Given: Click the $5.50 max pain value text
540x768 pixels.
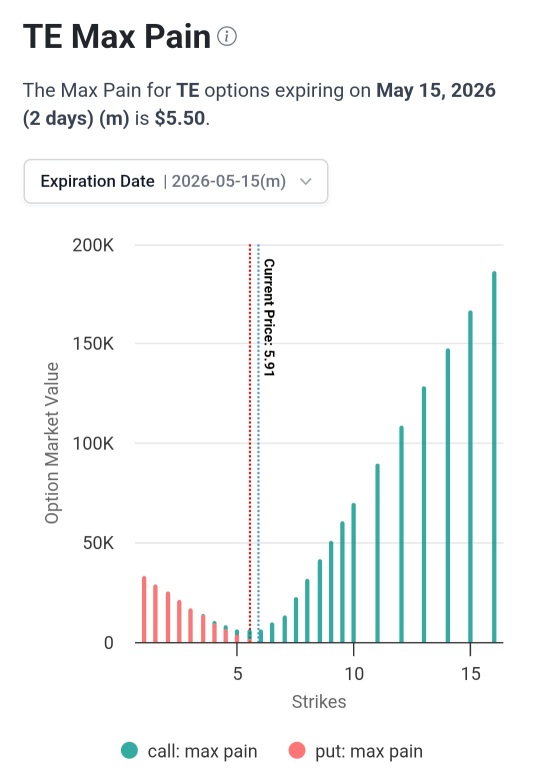Looking at the screenshot, I should (x=180, y=118).
